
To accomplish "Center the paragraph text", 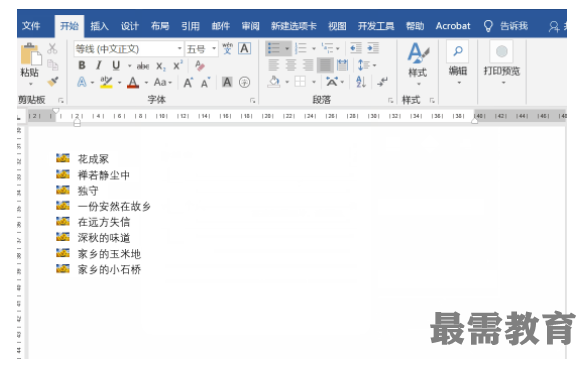I will click(291, 65).
